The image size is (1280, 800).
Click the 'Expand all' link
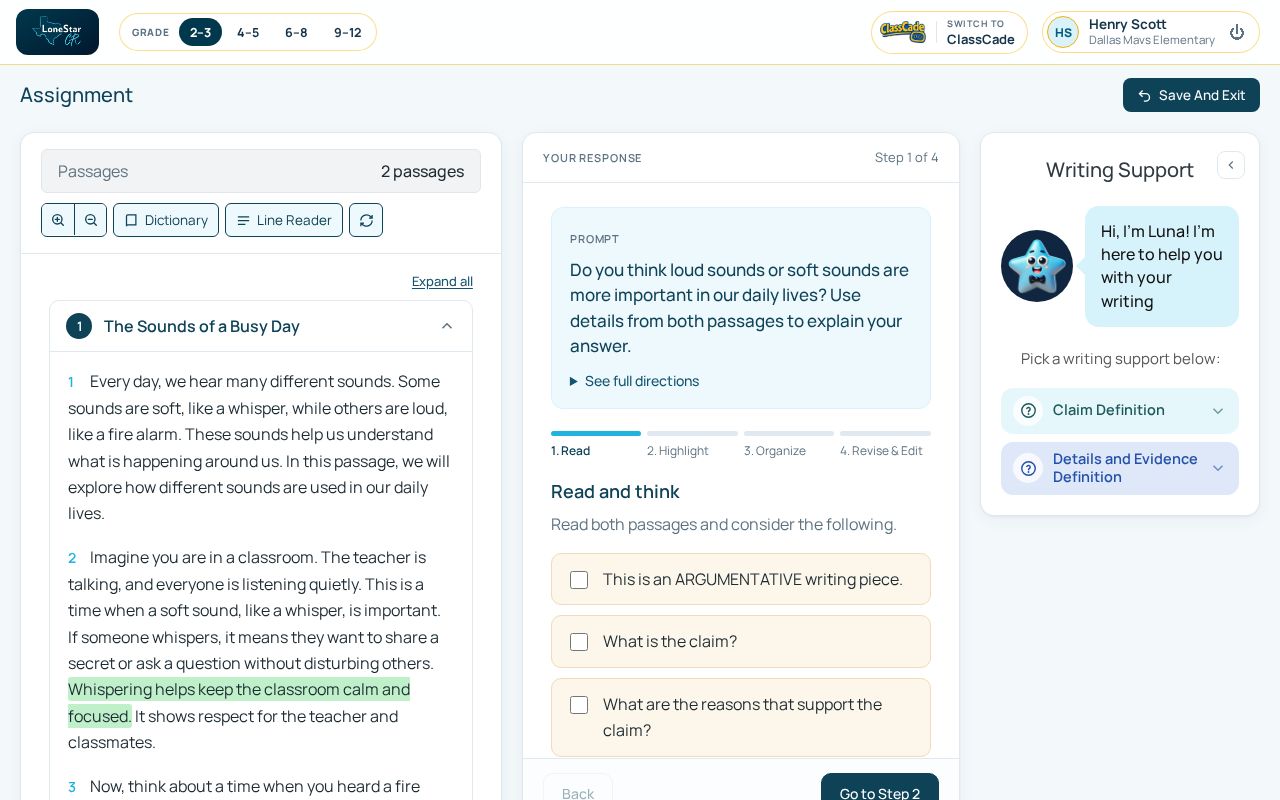(442, 281)
